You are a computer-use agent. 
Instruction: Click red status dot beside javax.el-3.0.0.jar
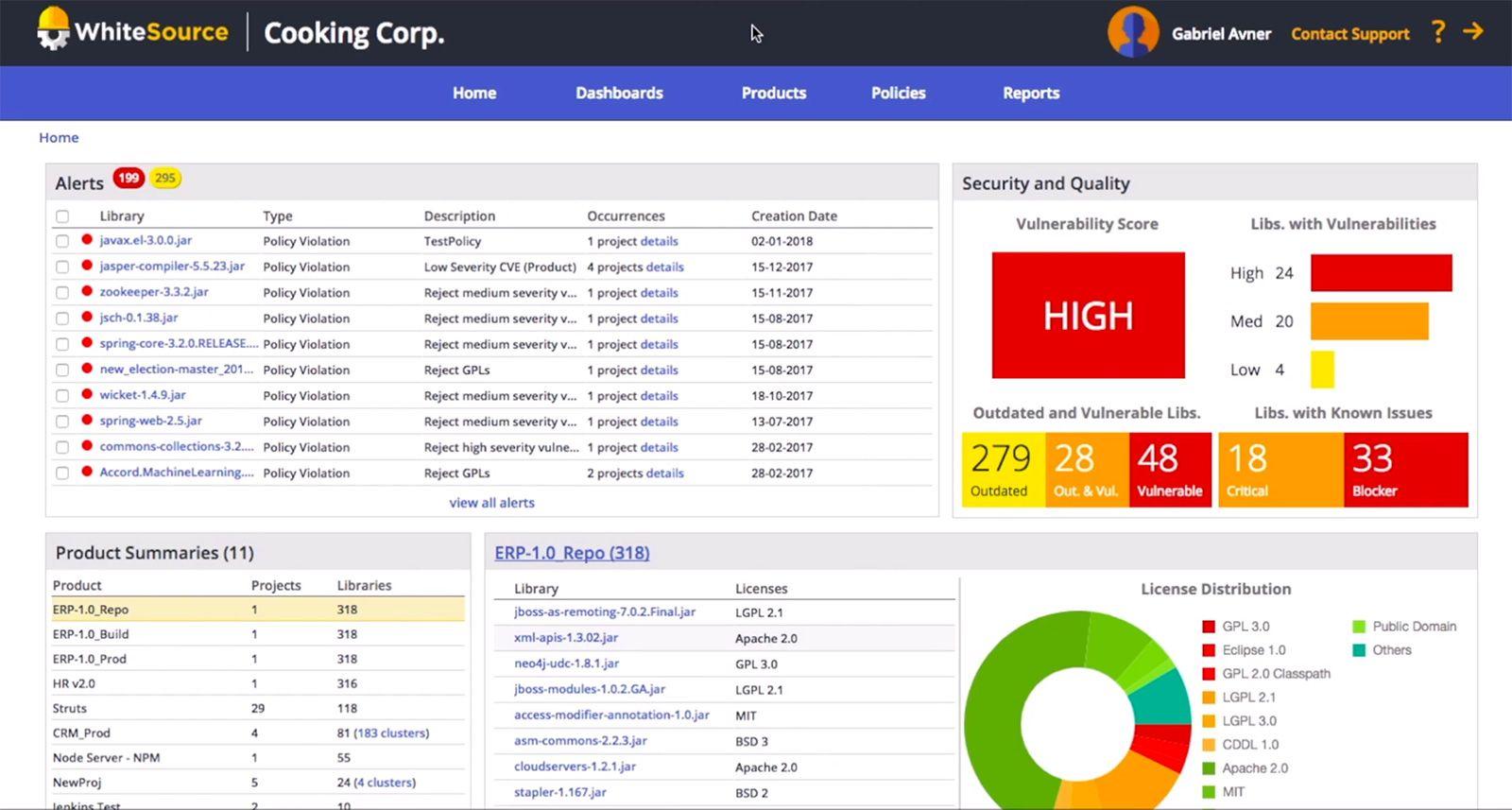coord(87,240)
